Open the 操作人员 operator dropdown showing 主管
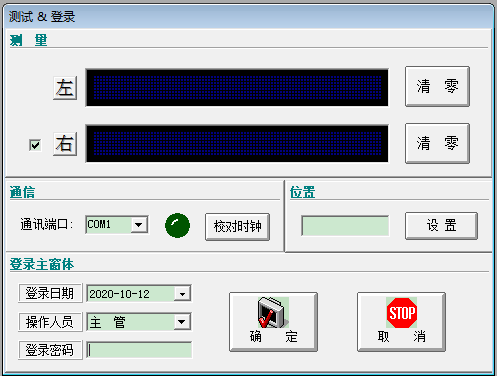Screen dimensions: 497x376 (182, 322)
